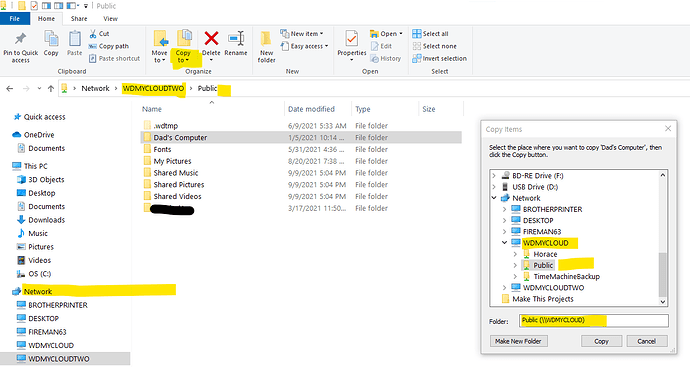Click Cancel in Copy Items dialog
The image size is (690, 367).
click(x=646, y=341)
